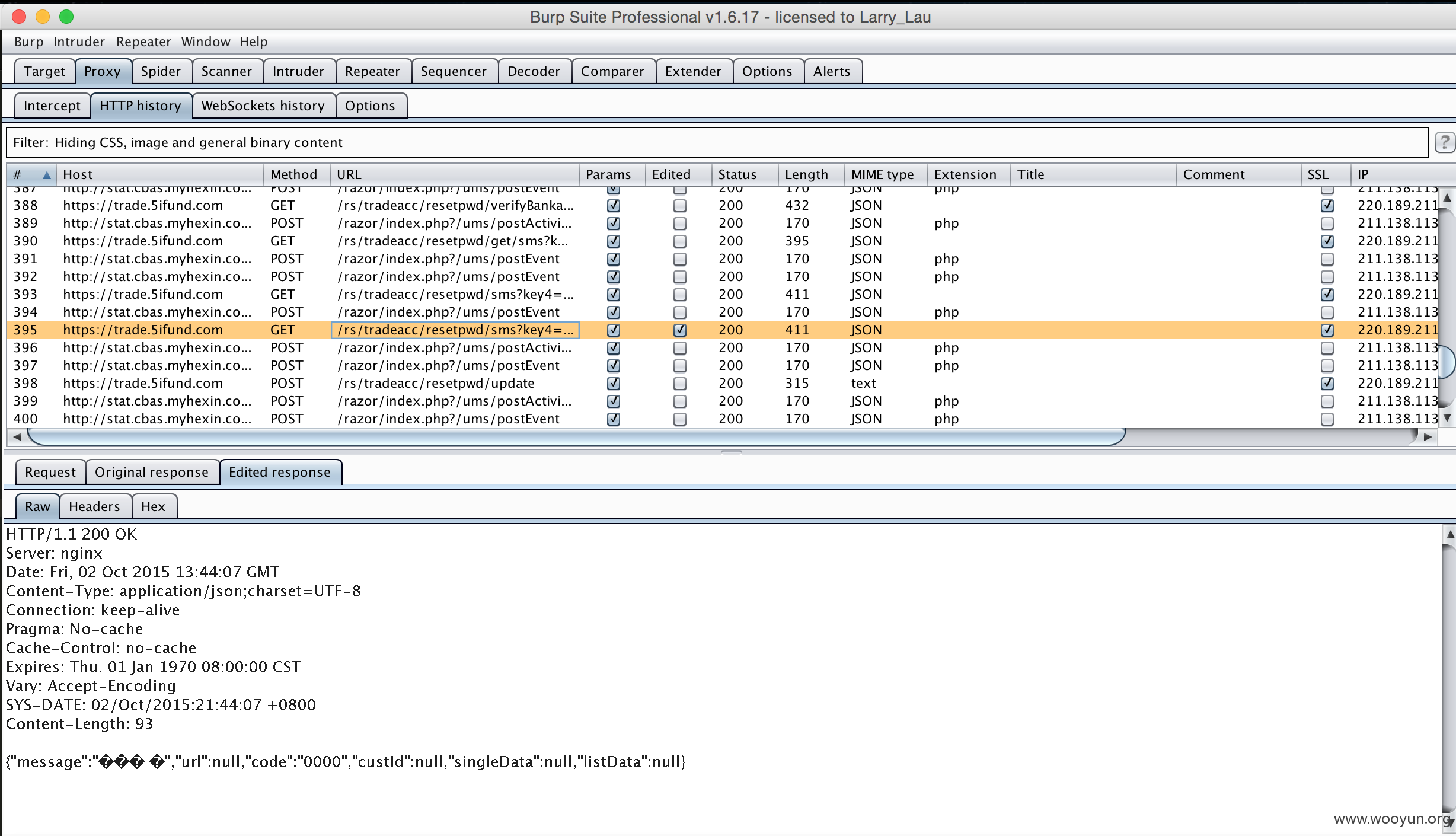The width and height of the screenshot is (1456, 836).
Task: Click the JSON response body text
Action: (x=346, y=762)
